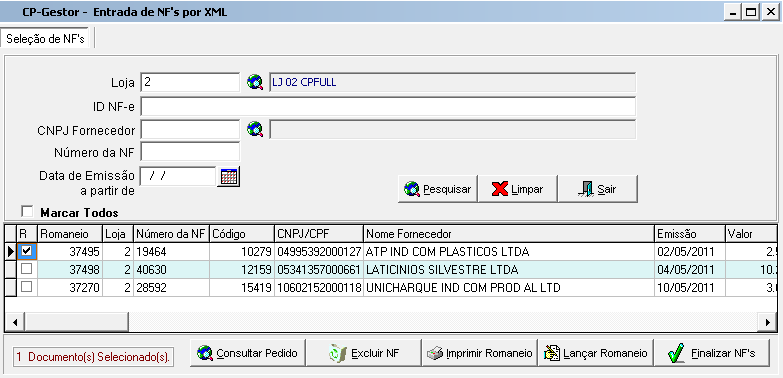Click Imprimir Romaneio button
The width and height of the screenshot is (783, 378).
point(479,353)
